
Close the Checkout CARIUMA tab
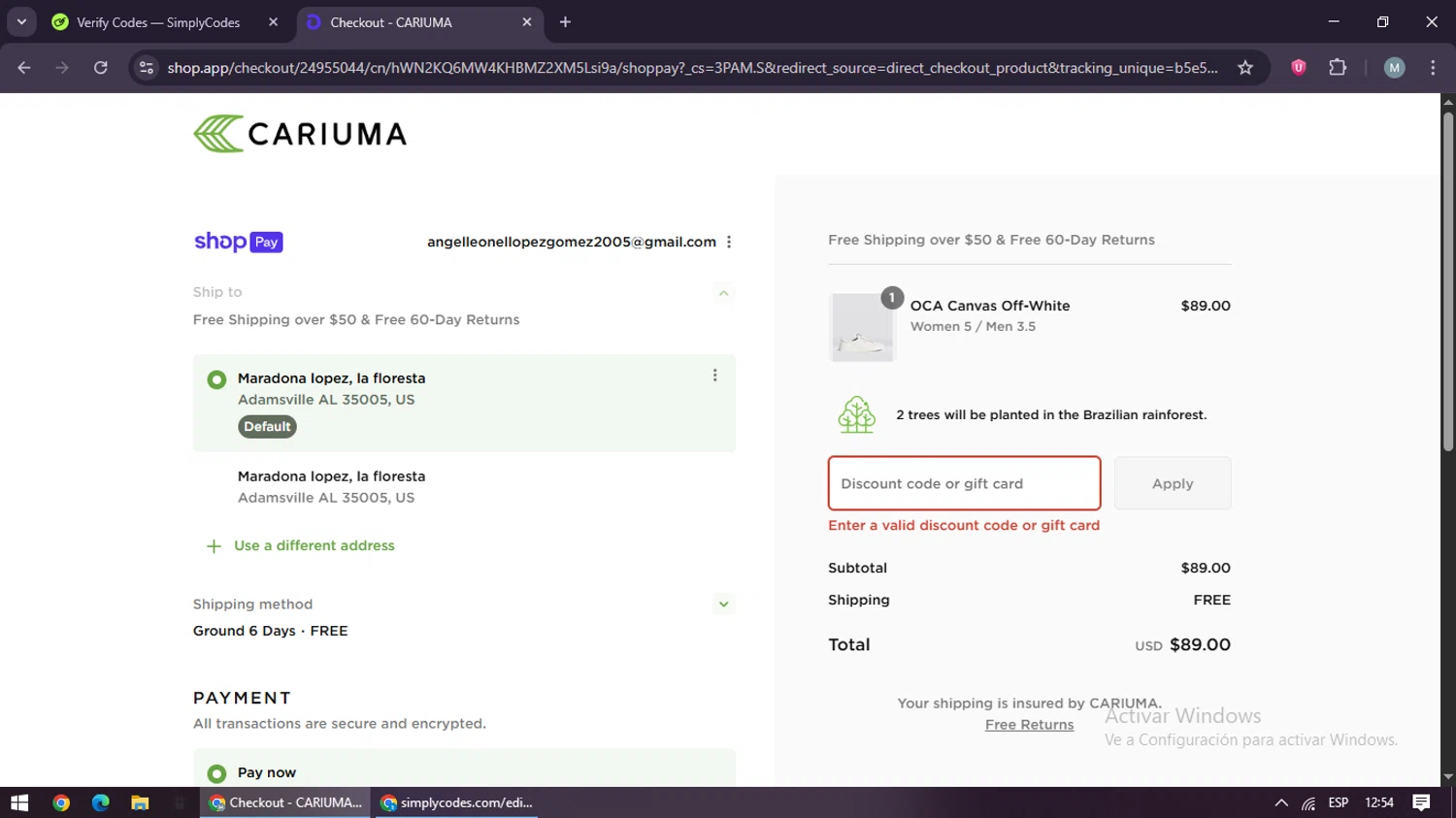coord(527,22)
